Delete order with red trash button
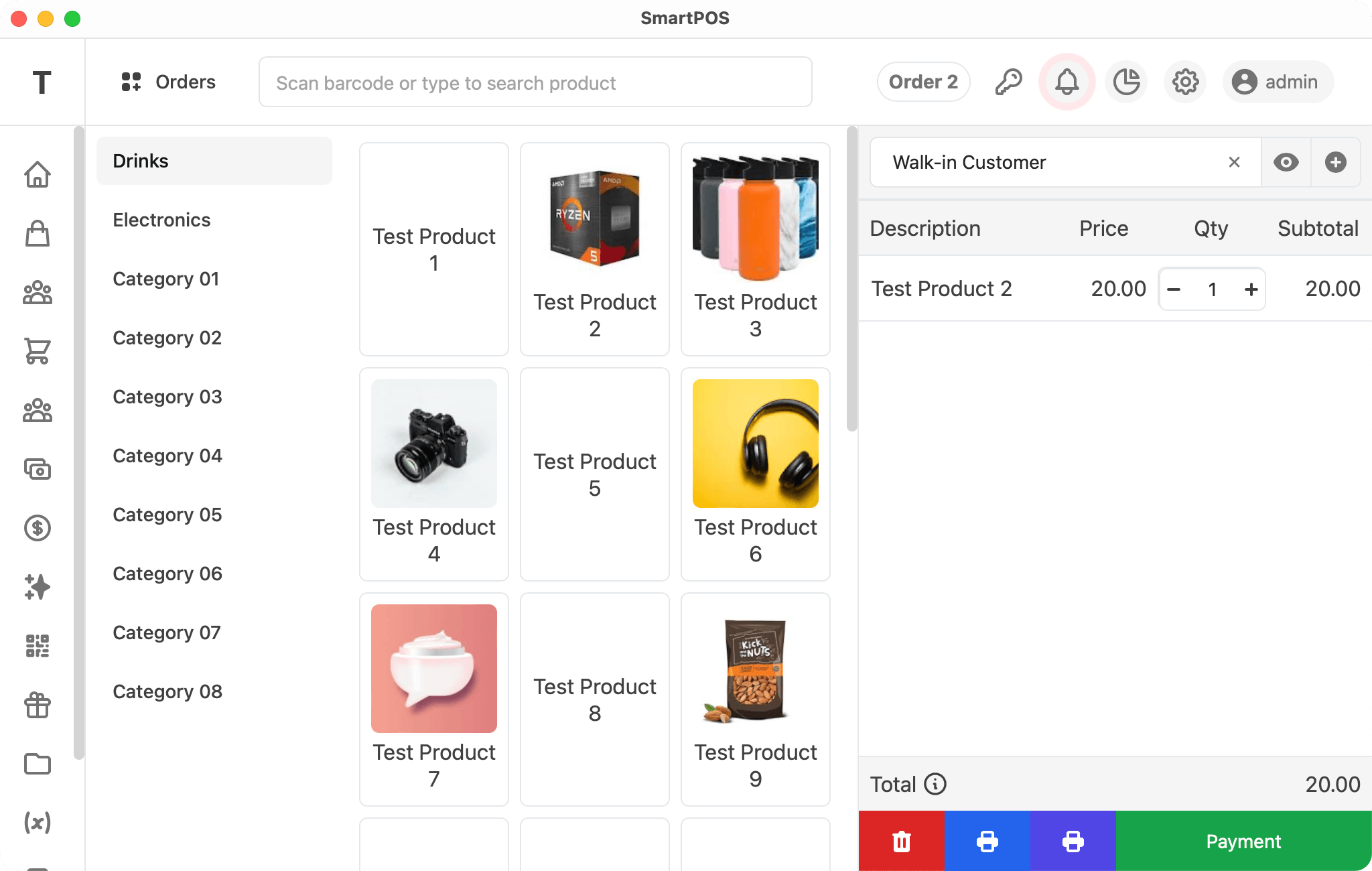Screen dimensions: 1372x871 click(901, 842)
